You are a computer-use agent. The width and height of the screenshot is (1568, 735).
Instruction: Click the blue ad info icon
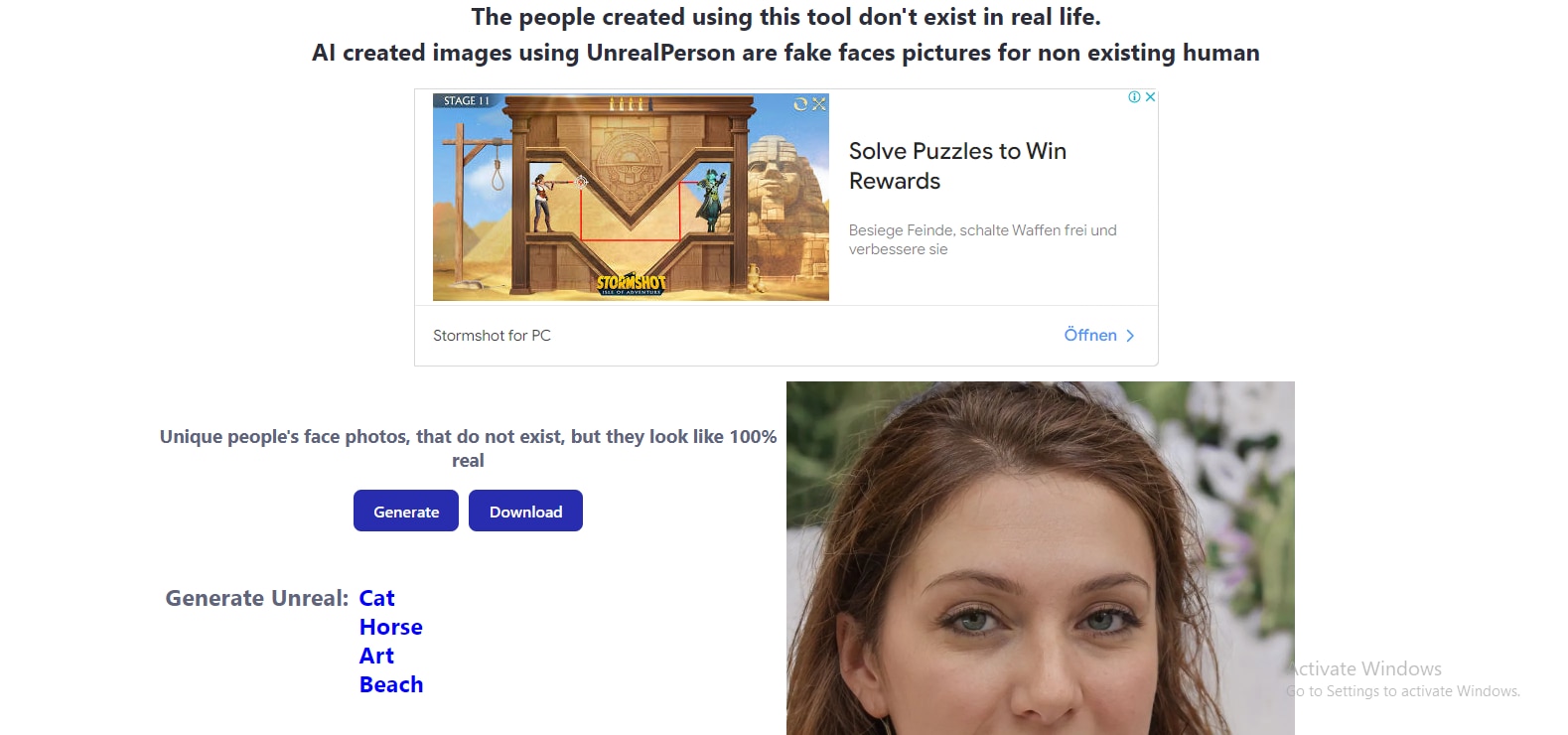pyautogui.click(x=1134, y=97)
